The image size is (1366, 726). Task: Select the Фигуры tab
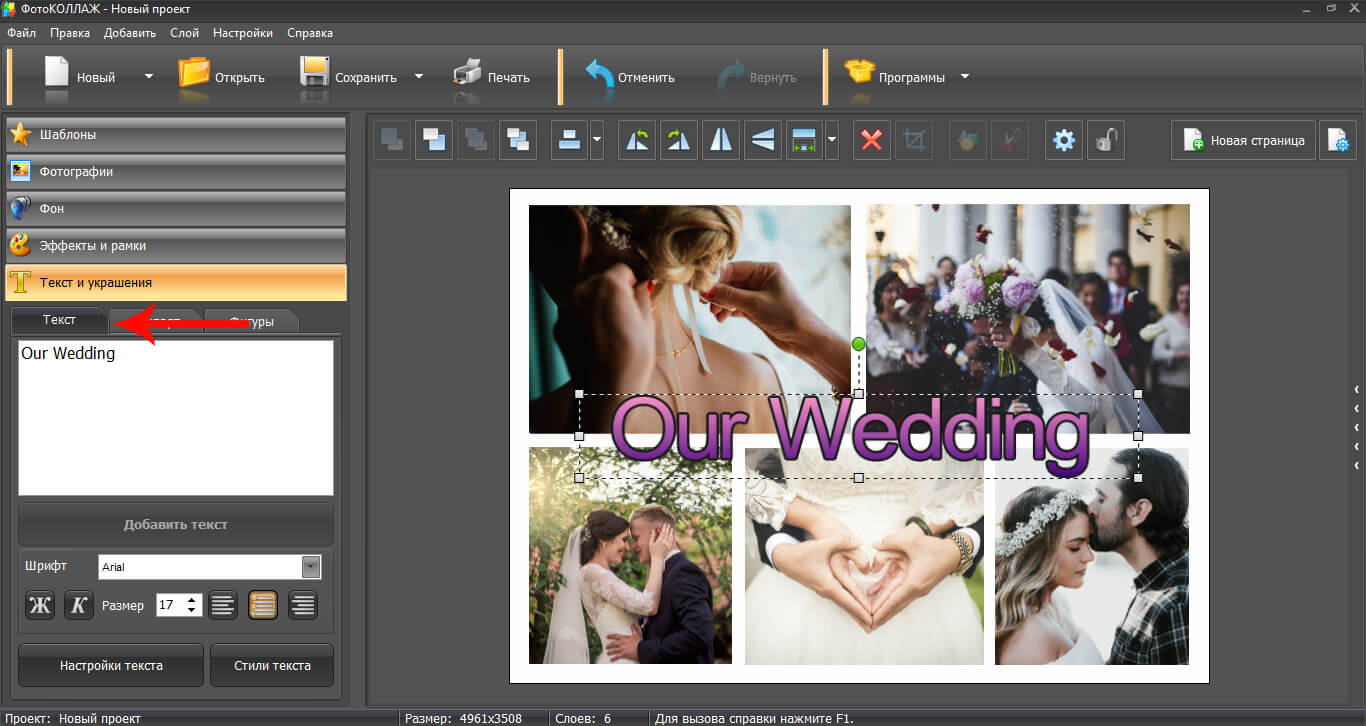251,321
